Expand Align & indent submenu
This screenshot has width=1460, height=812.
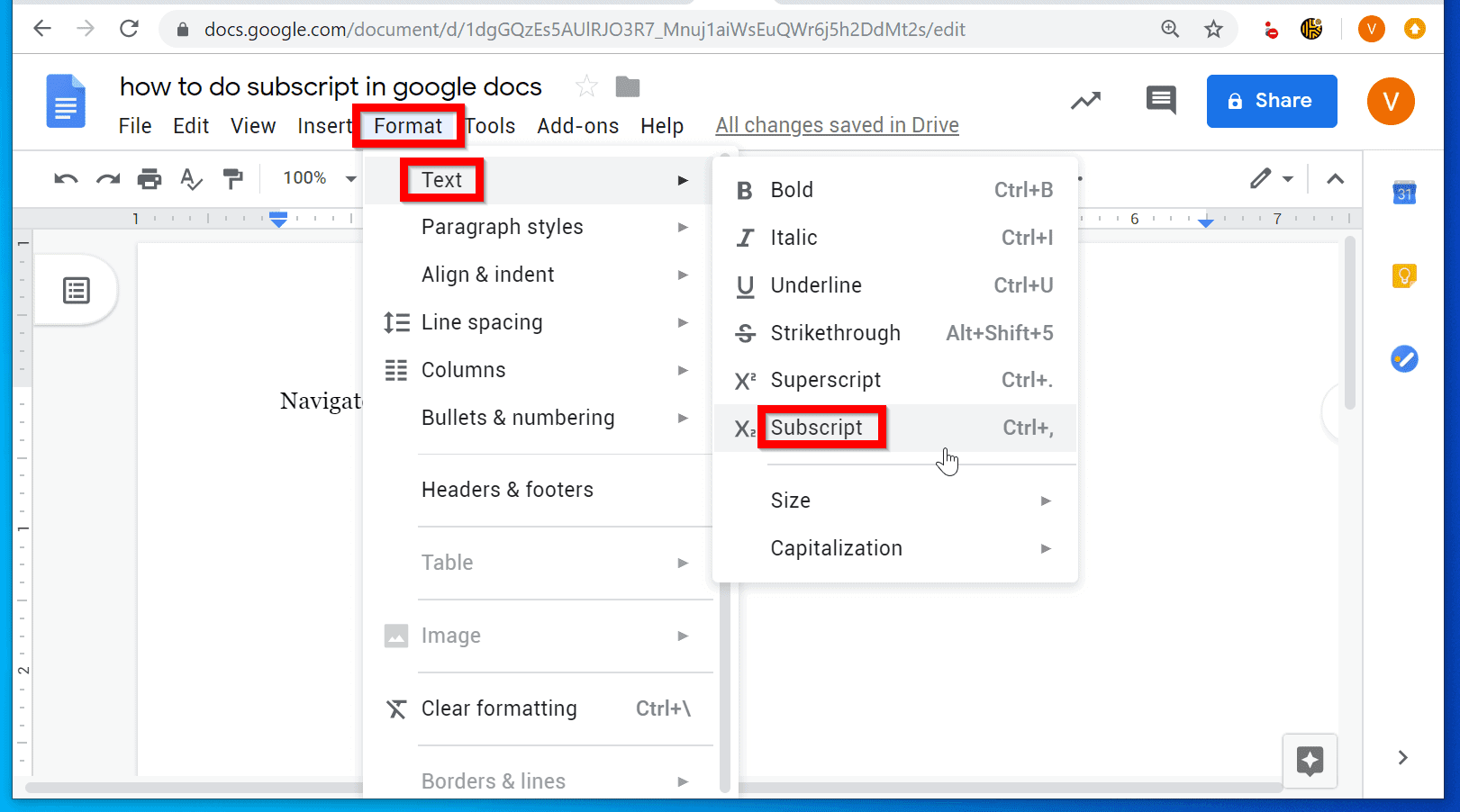(538, 275)
